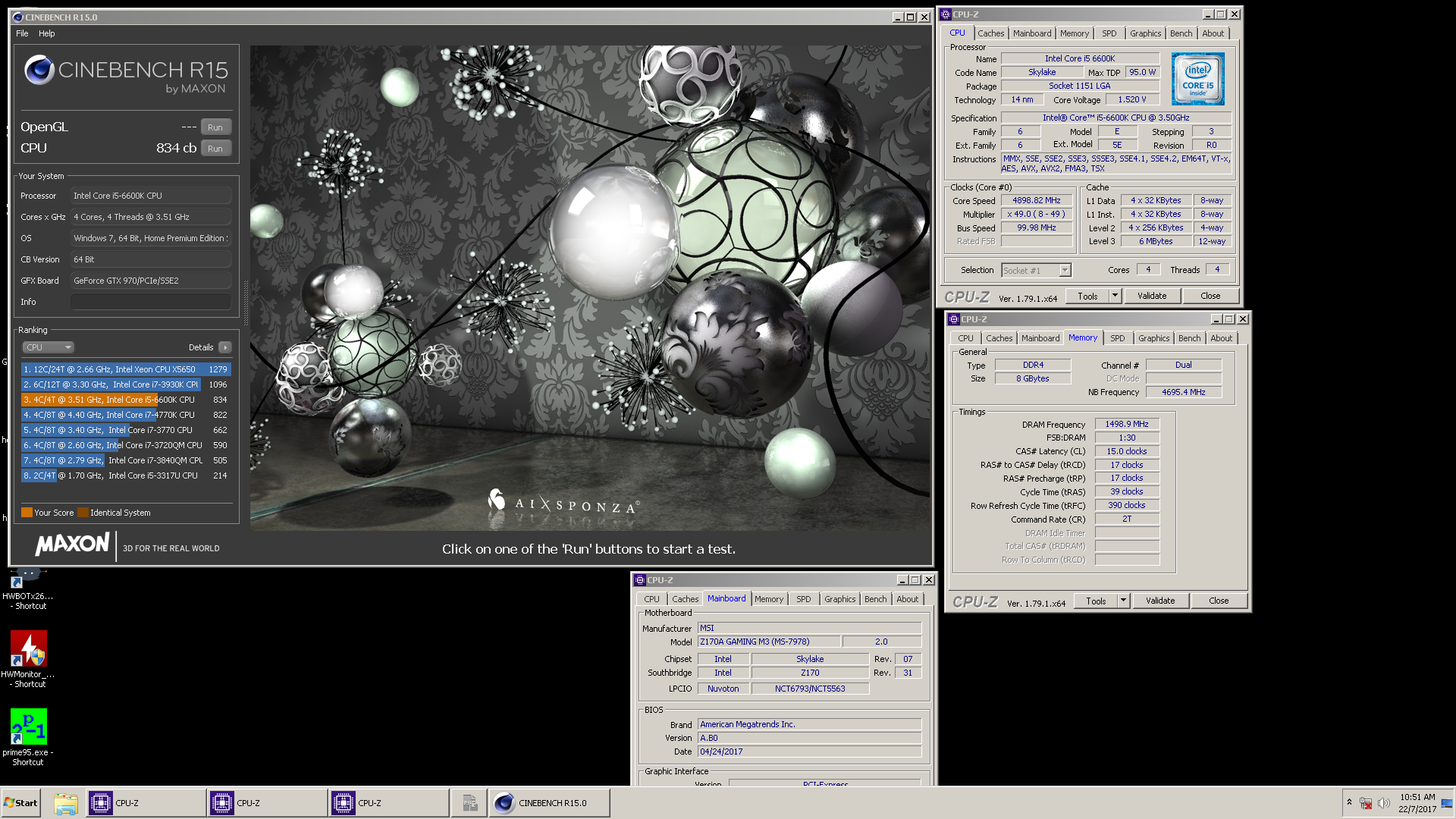Switch to the second CPU-Z taskbar button
Image resolution: width=1456 pixels, height=819 pixels.
pyautogui.click(x=267, y=803)
